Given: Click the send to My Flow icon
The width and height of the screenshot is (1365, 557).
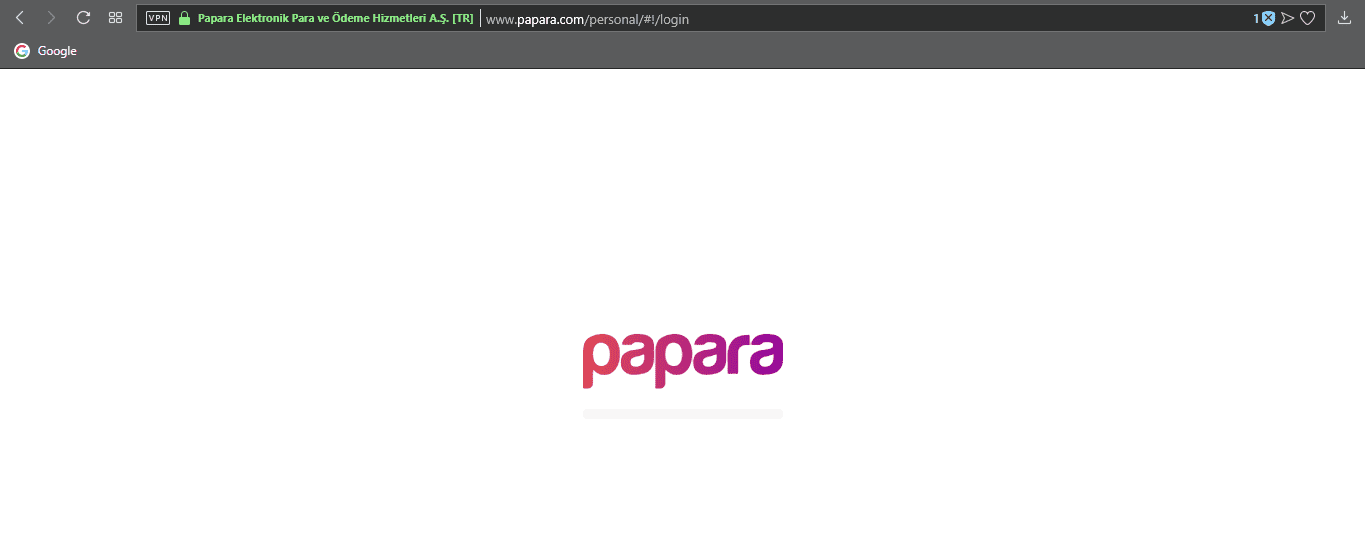Looking at the screenshot, I should click(1288, 18).
